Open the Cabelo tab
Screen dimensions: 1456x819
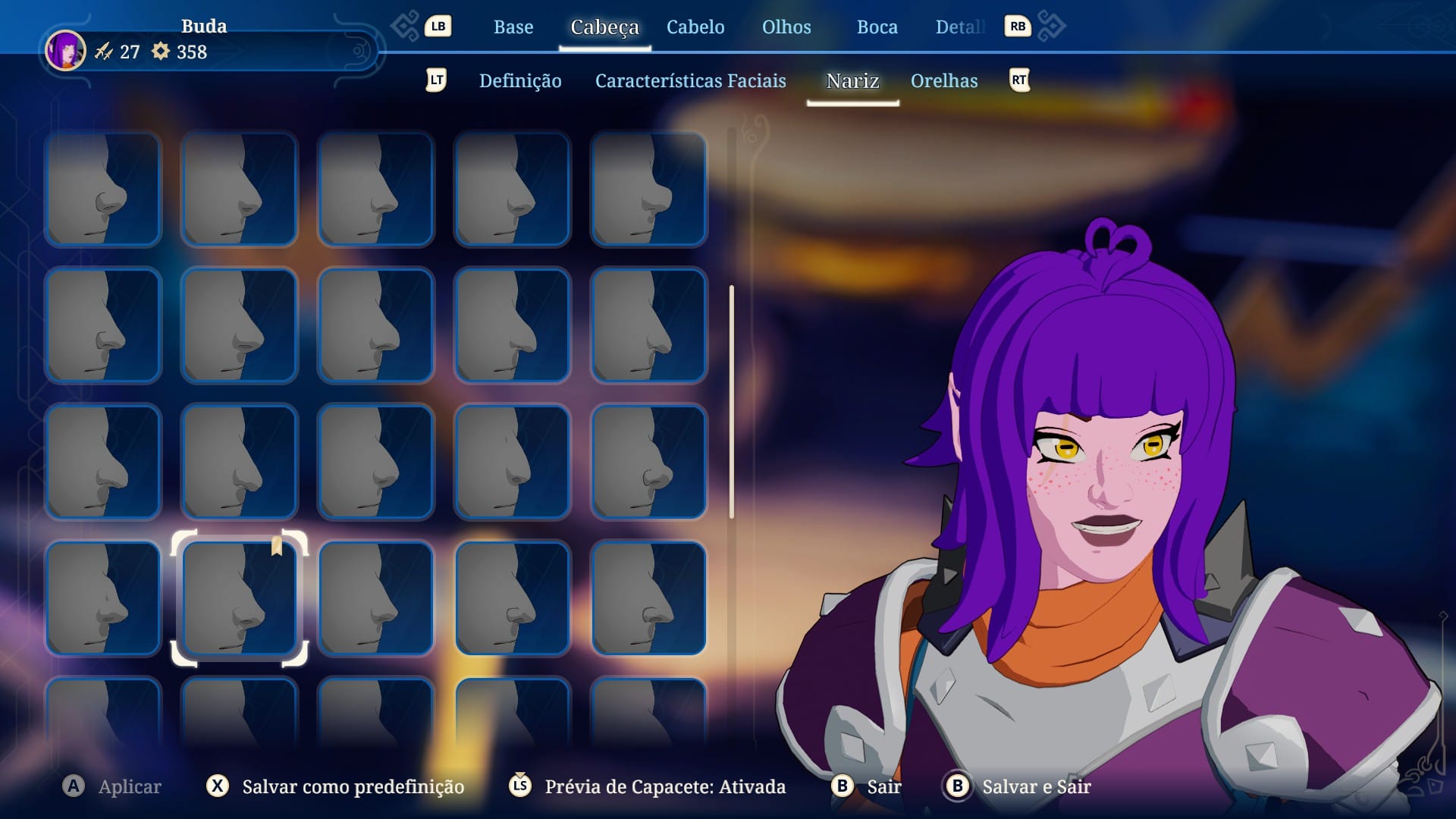pyautogui.click(x=695, y=27)
